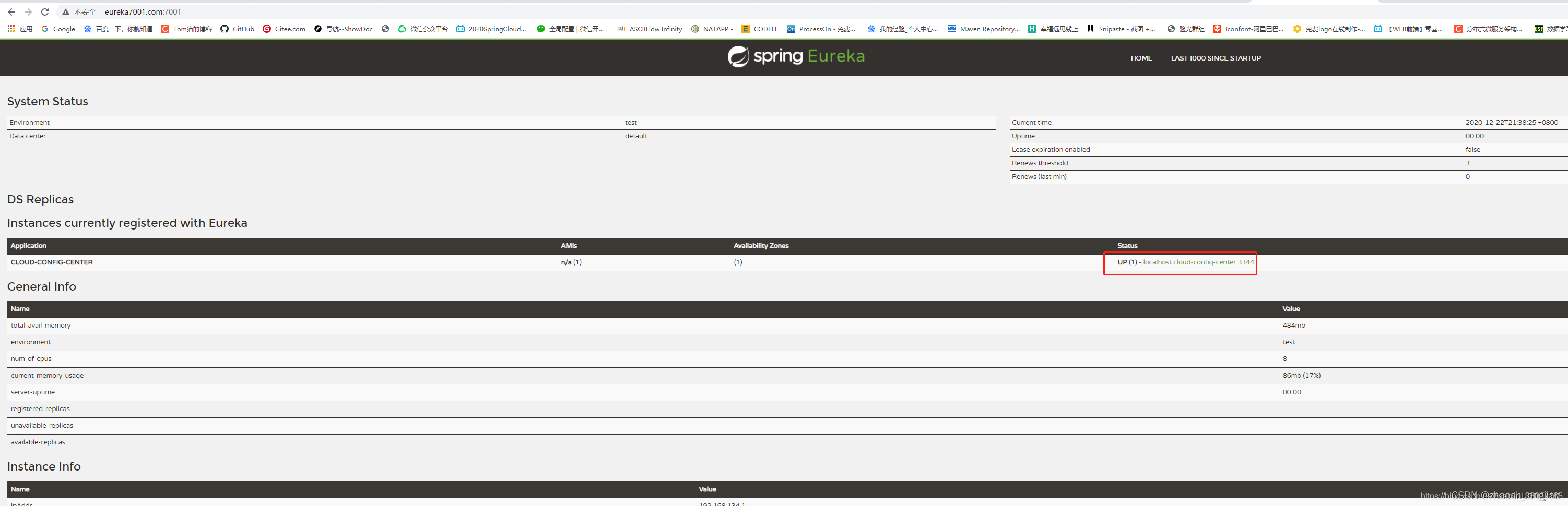Open the 【WEB前端】零基 bookmark
1568x506 pixels.
tap(1409, 29)
